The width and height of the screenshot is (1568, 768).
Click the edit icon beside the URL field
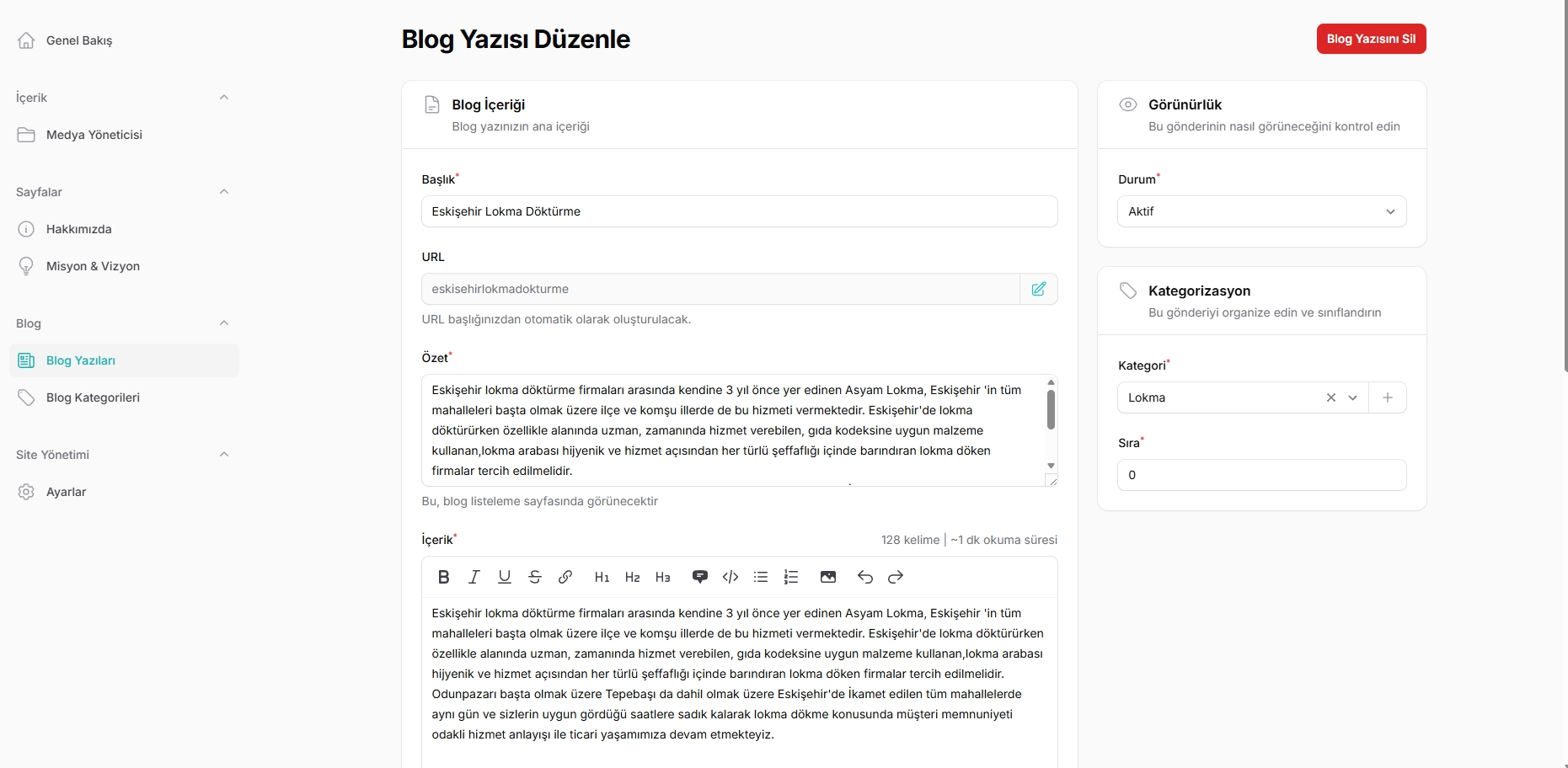tap(1039, 289)
